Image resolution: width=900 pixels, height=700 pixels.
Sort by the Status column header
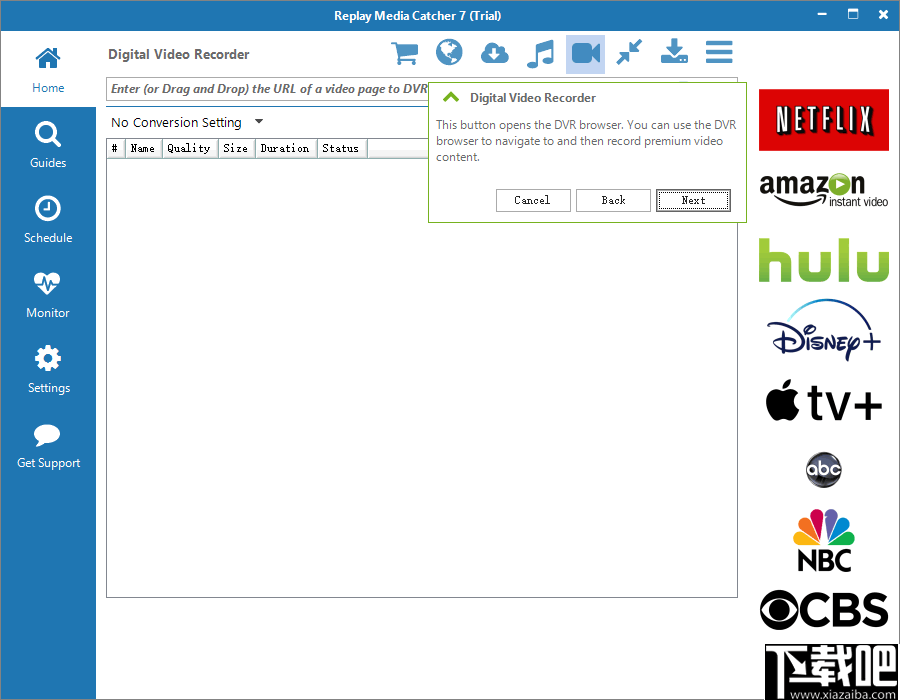pos(342,148)
